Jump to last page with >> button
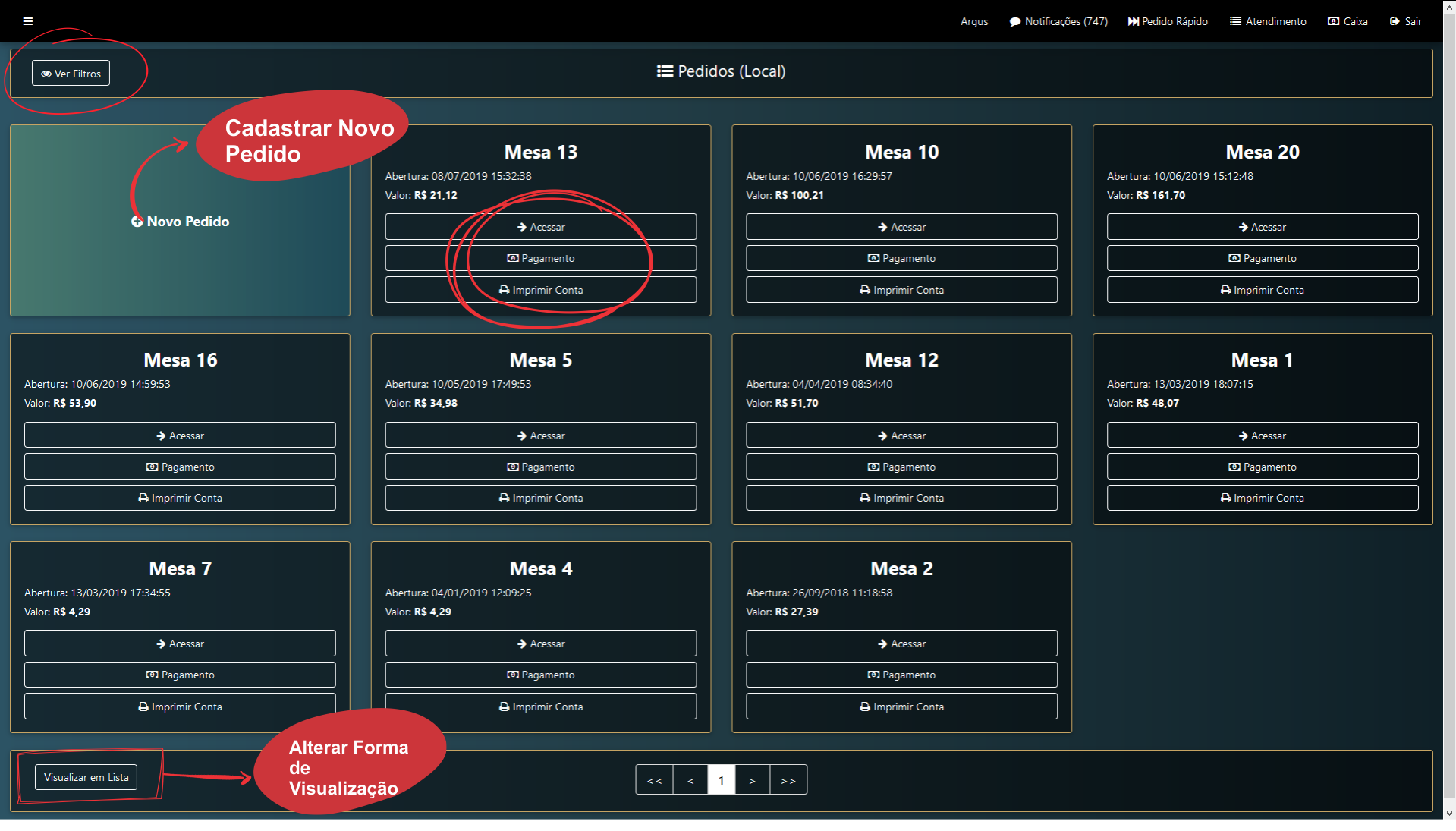 click(x=788, y=780)
